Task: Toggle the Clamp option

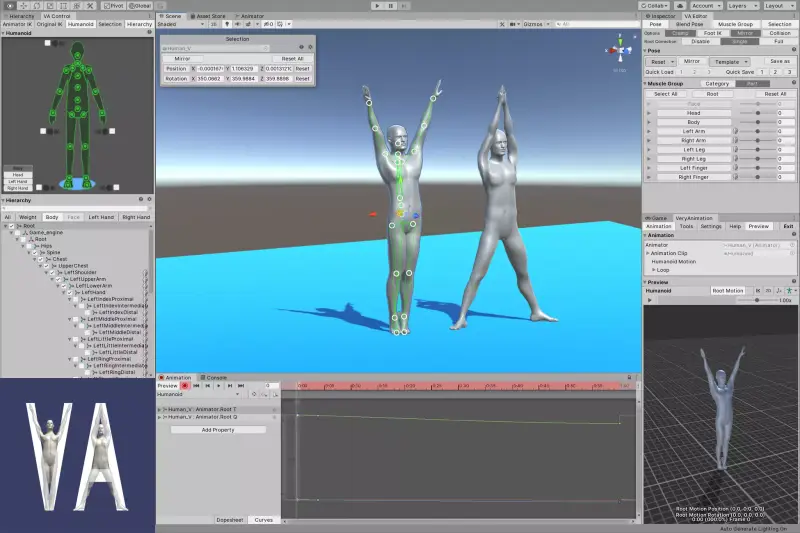Action: 680,33
